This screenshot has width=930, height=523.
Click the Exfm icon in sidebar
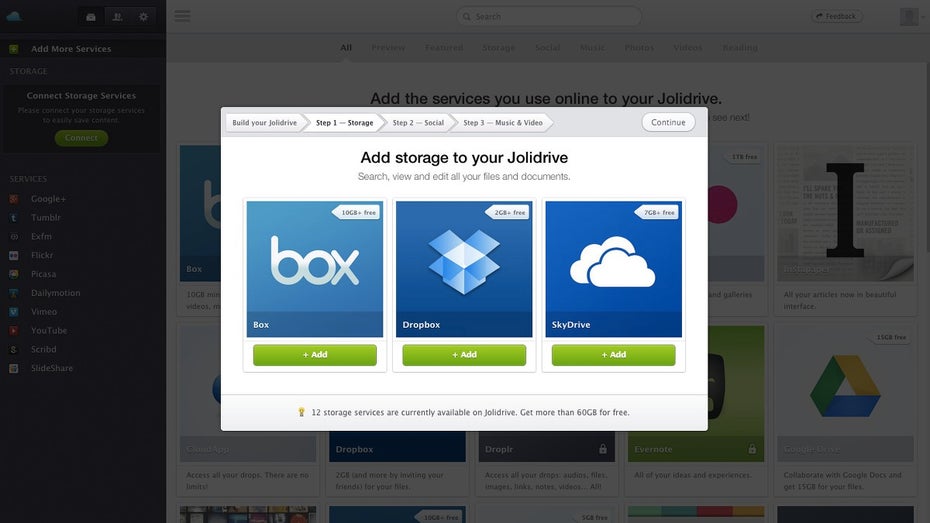(14, 237)
